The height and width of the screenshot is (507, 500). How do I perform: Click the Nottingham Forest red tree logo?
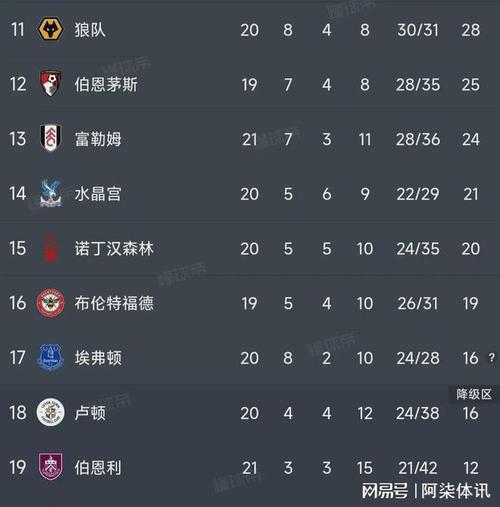point(51,248)
